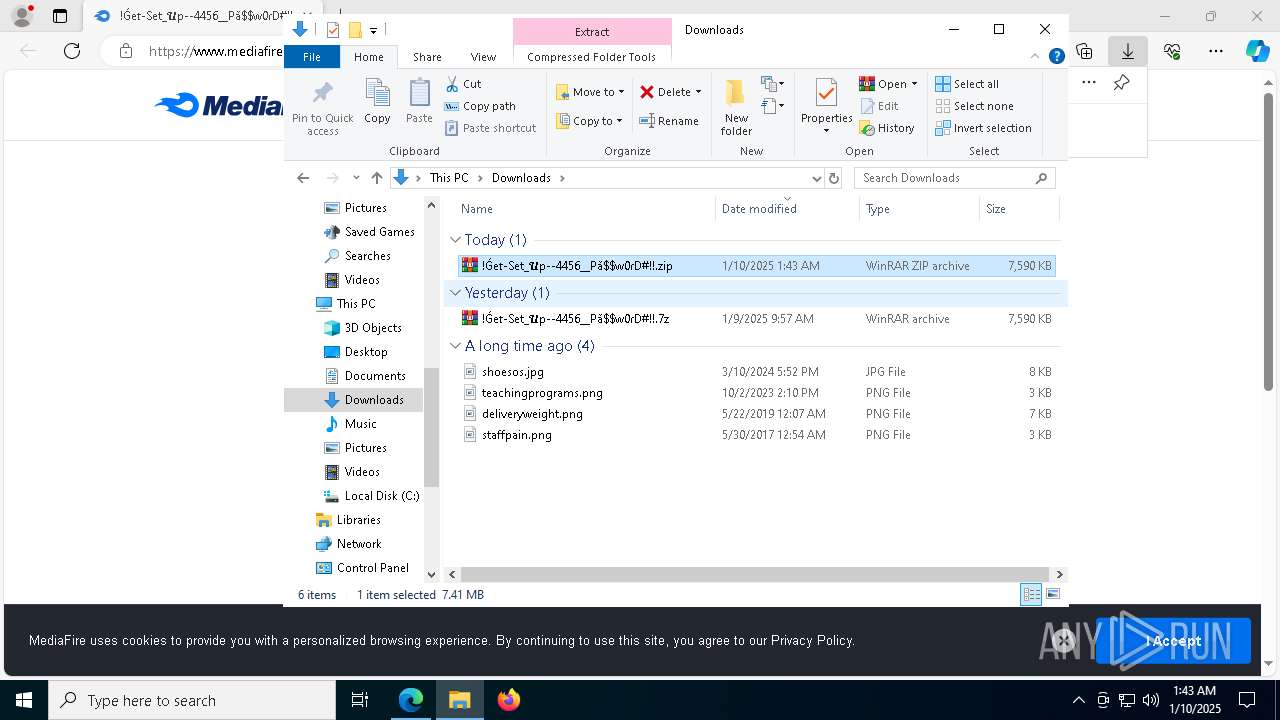Viewport: 1280px width, 720px height.
Task: Go back in Explorer navigation
Action: coord(303,178)
